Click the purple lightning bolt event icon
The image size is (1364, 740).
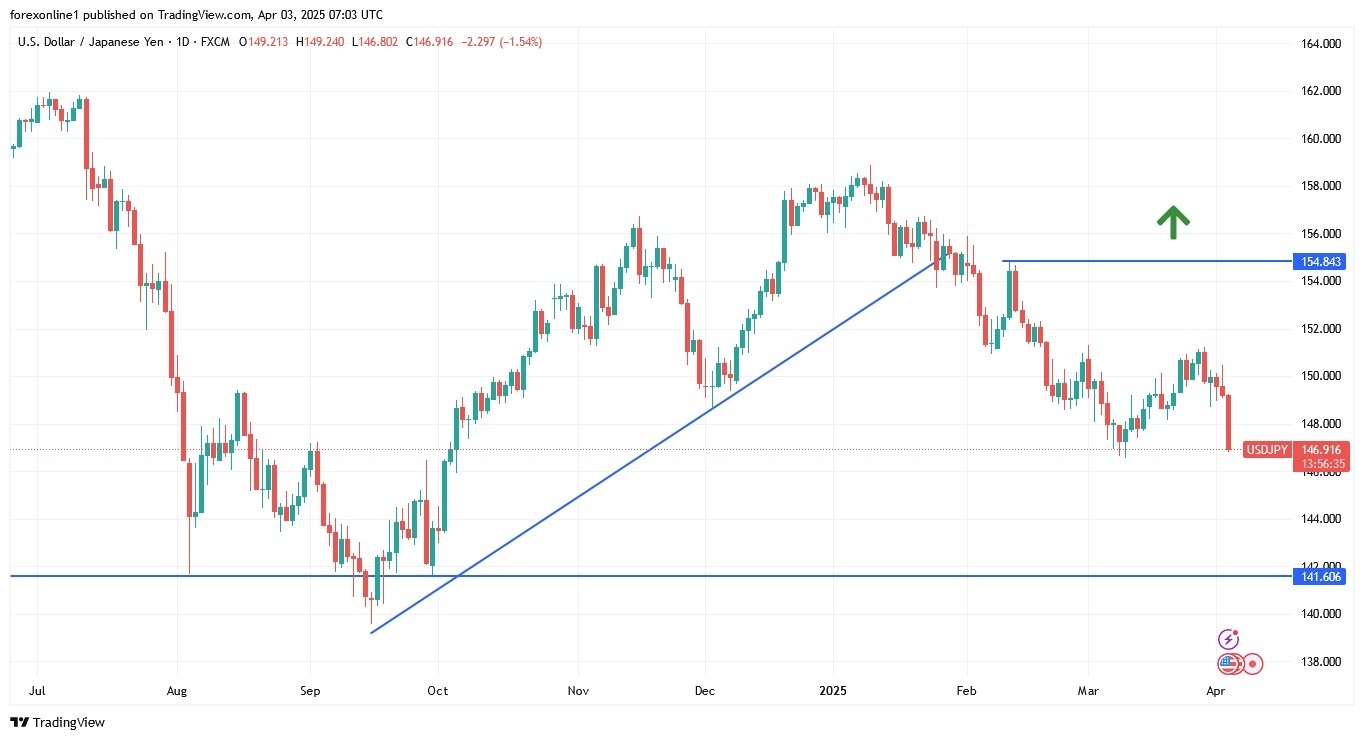click(1229, 639)
